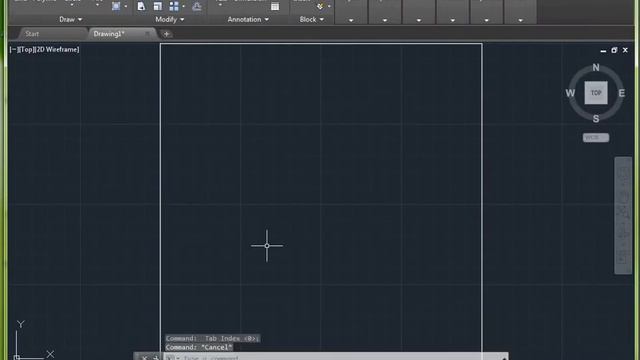Click the top icon in the navigation bar
This screenshot has width=640, height=360.
623,171
